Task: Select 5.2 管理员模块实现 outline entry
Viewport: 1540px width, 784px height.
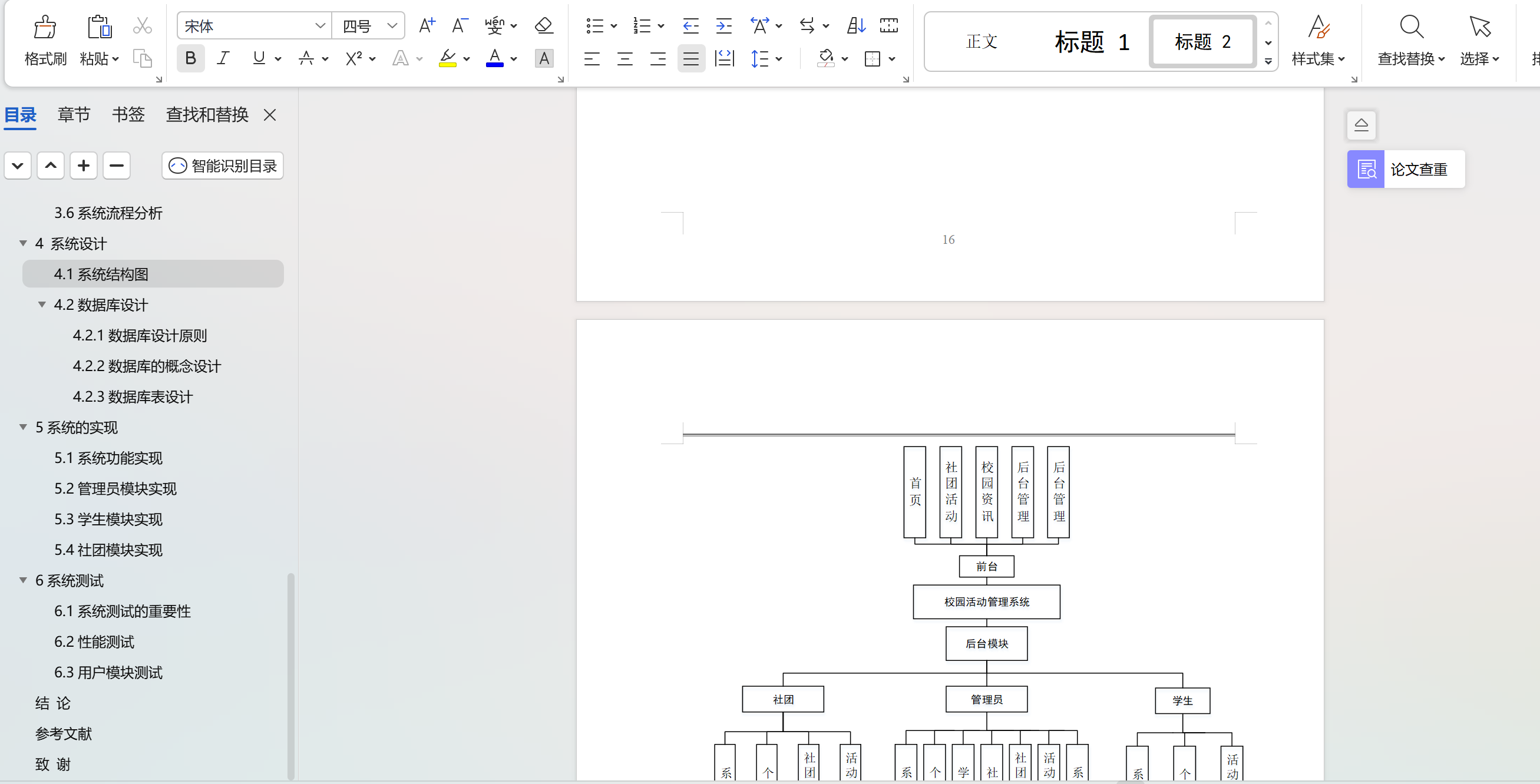Action: tap(115, 489)
